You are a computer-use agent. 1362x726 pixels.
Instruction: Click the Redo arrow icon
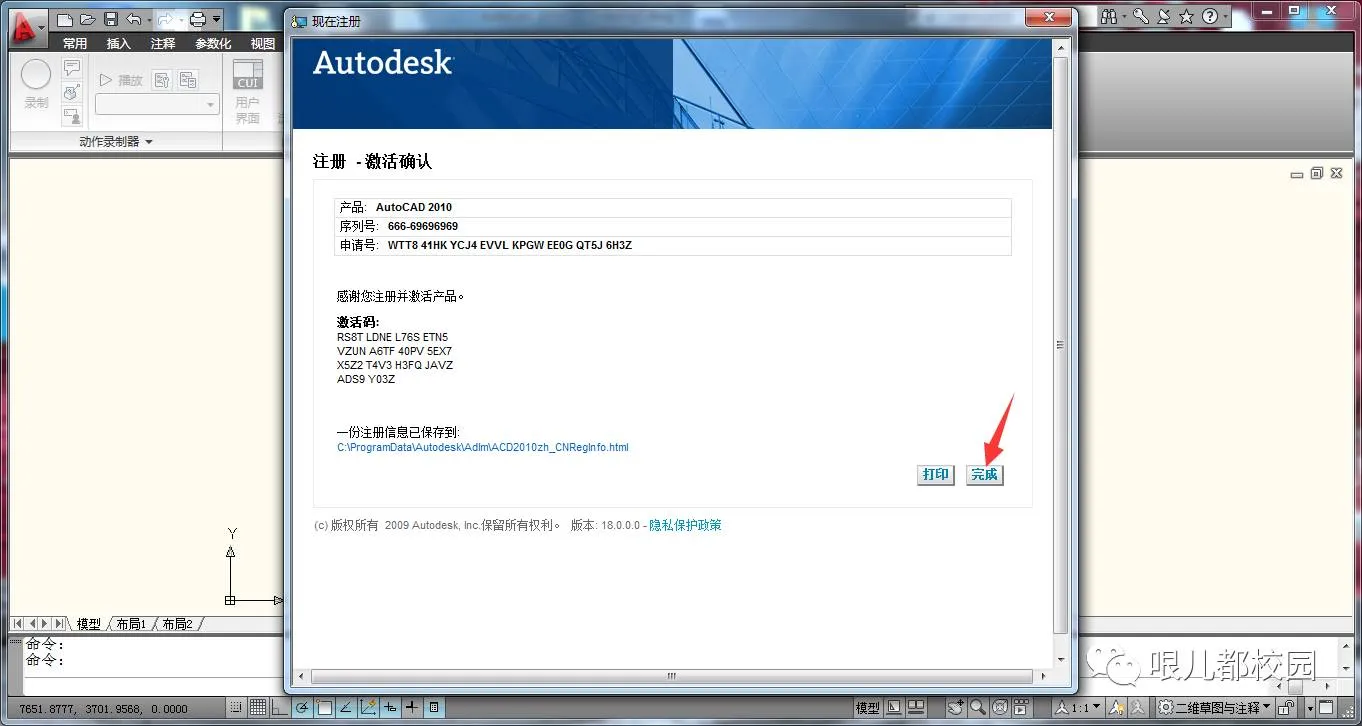point(165,19)
